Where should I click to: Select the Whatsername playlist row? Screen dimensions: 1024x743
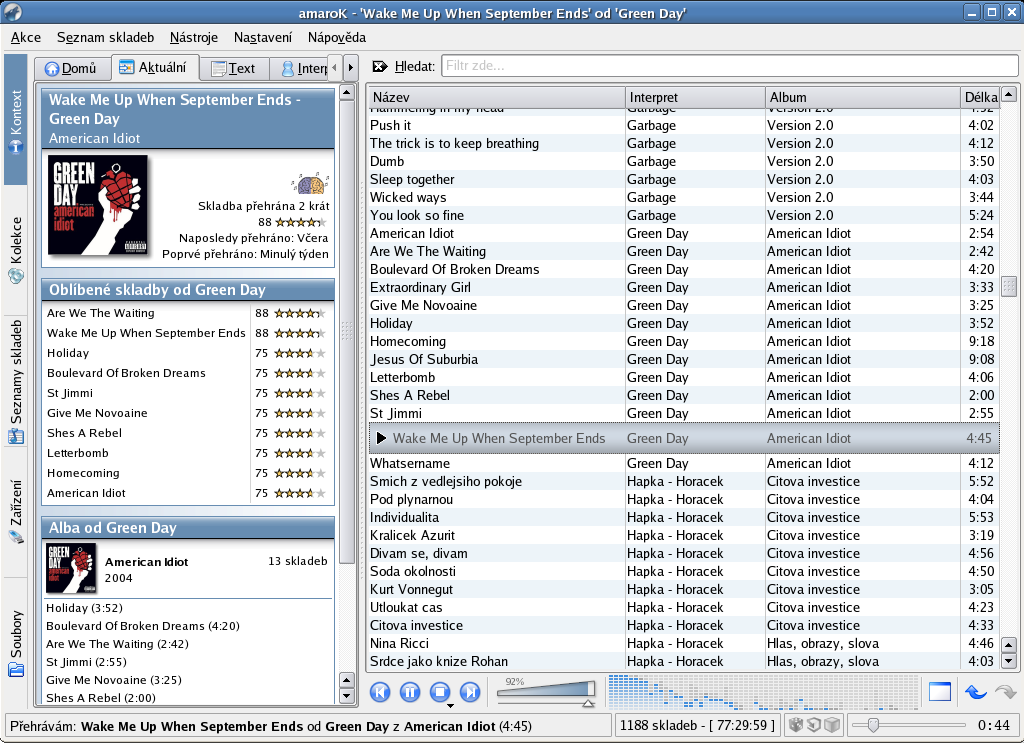(682, 463)
